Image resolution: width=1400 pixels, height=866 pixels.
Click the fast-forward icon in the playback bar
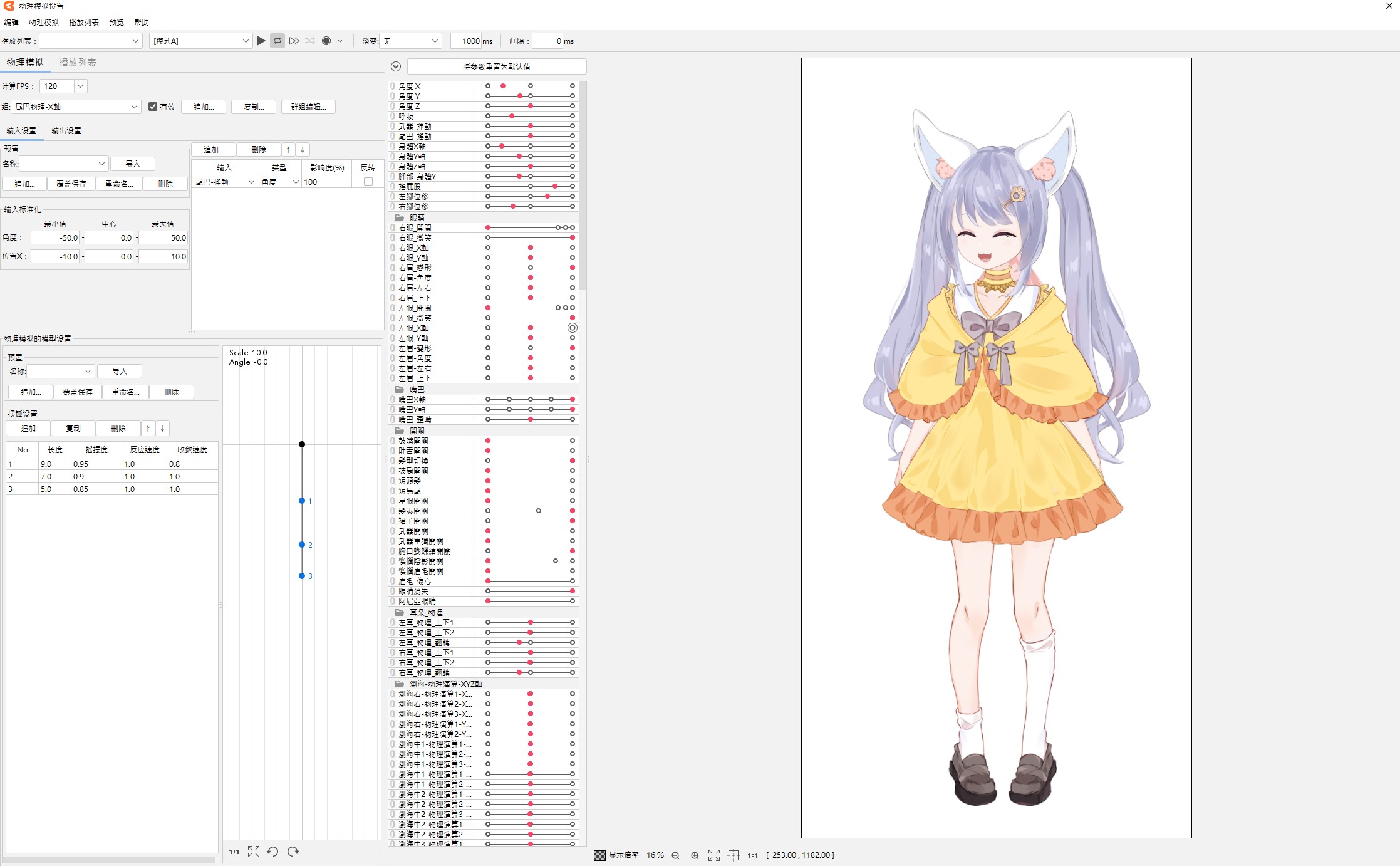pos(294,41)
